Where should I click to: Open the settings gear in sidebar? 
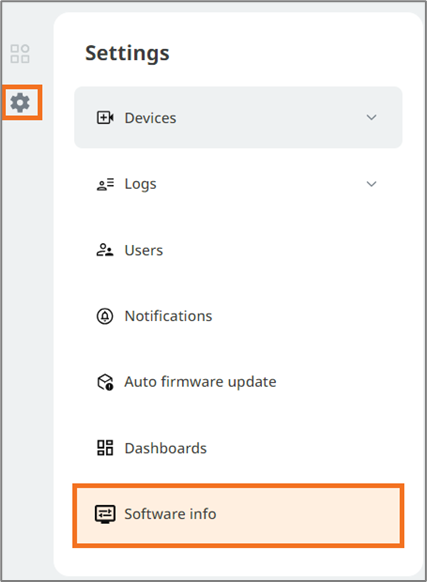coord(20,103)
